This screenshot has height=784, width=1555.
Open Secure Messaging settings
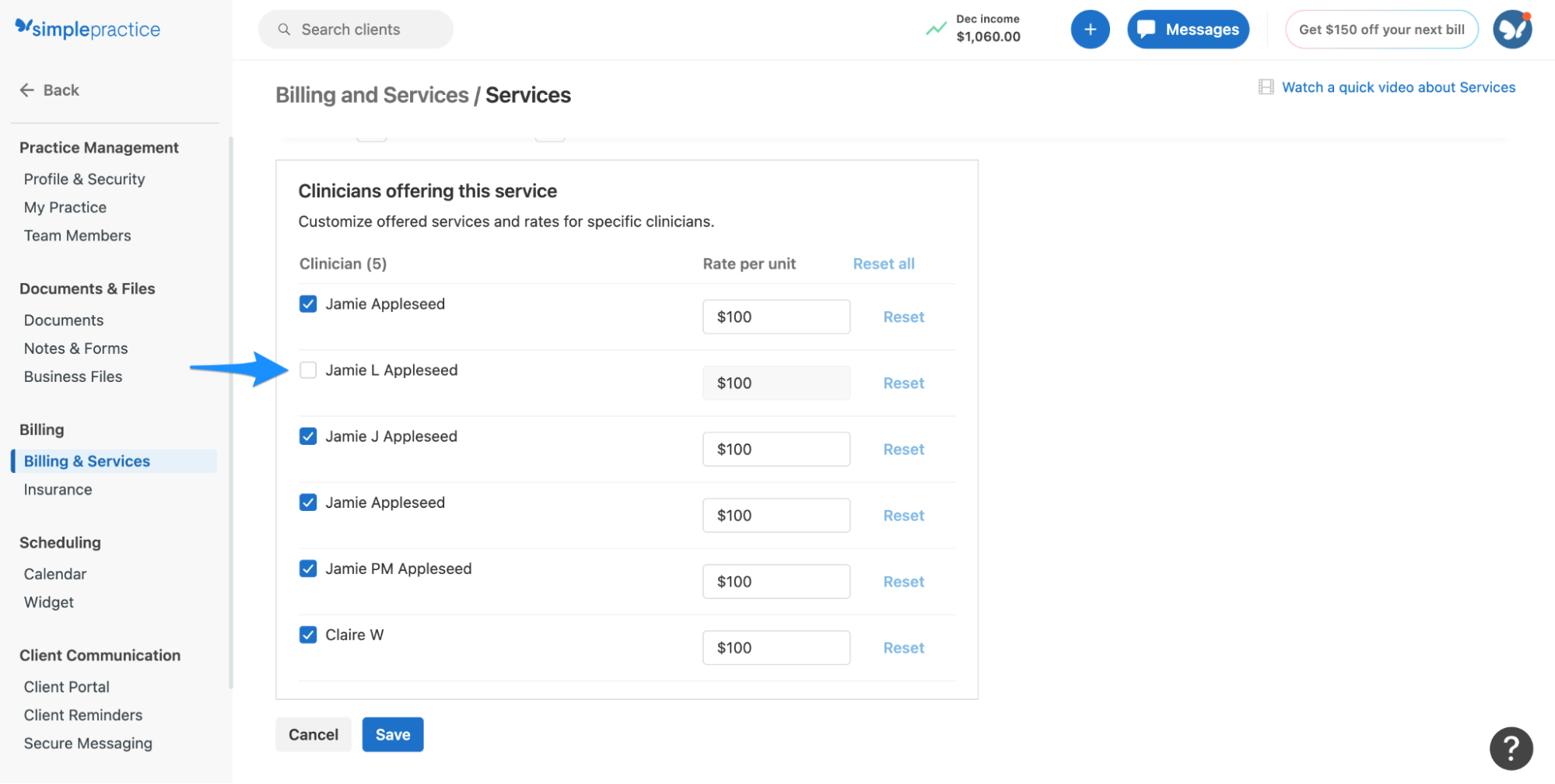88,744
